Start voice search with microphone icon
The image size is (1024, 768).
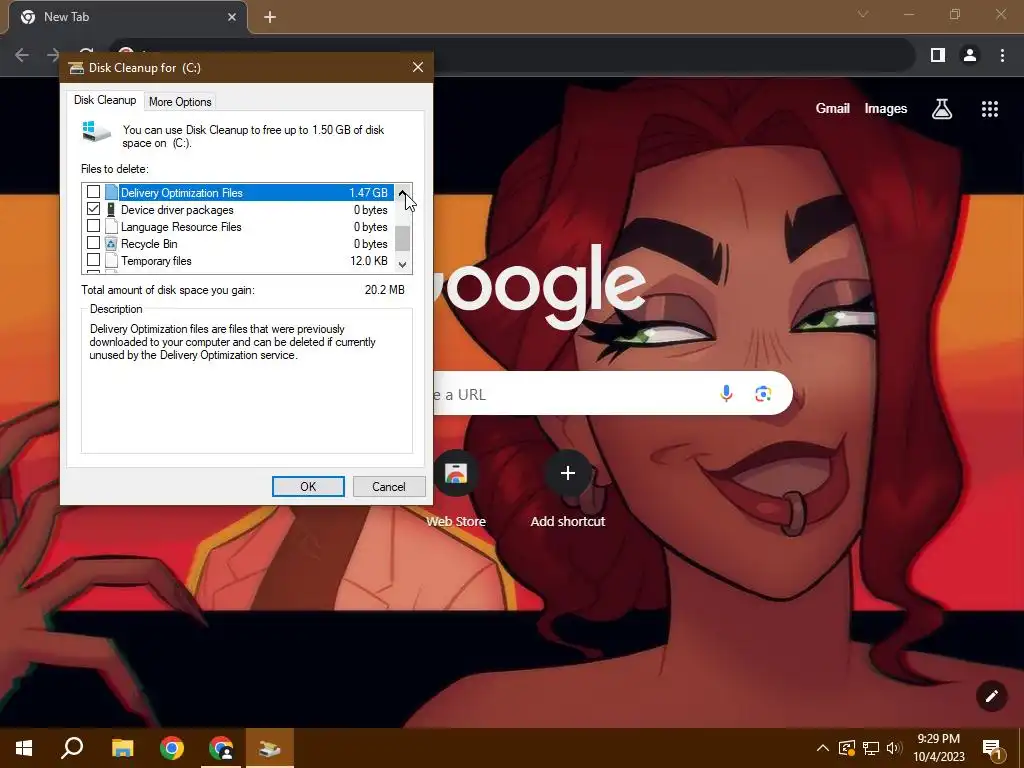coord(726,393)
